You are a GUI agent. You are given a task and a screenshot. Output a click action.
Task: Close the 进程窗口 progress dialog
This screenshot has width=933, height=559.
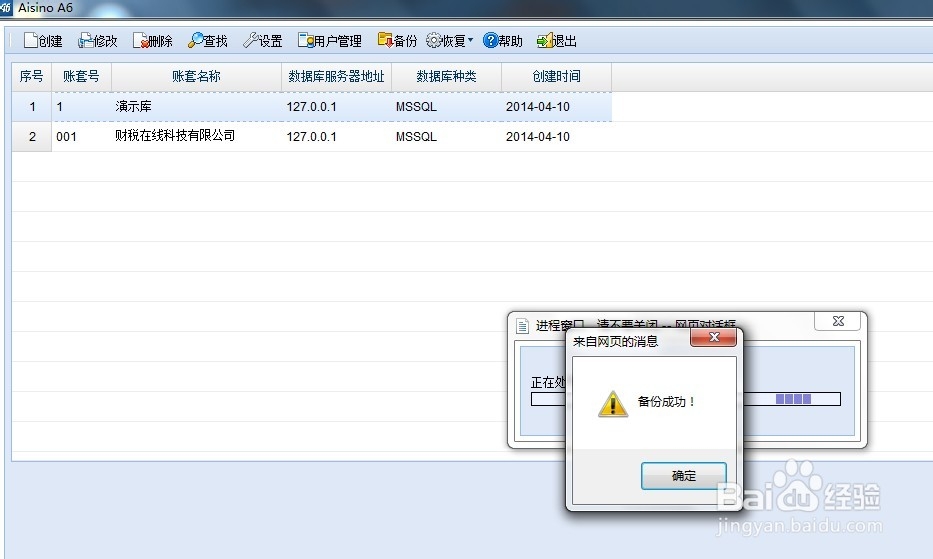click(838, 321)
